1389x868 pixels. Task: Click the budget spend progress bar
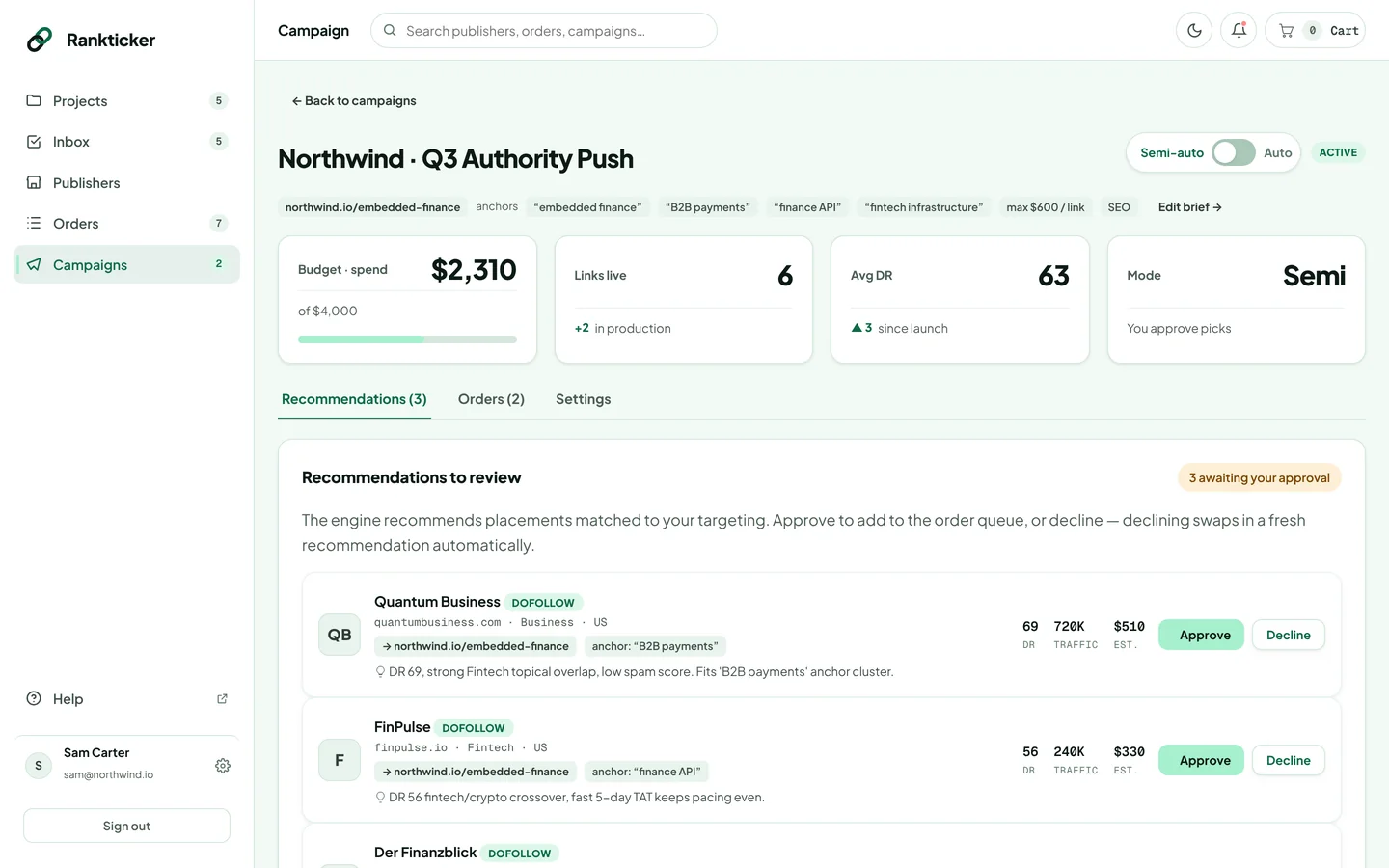[x=407, y=339]
